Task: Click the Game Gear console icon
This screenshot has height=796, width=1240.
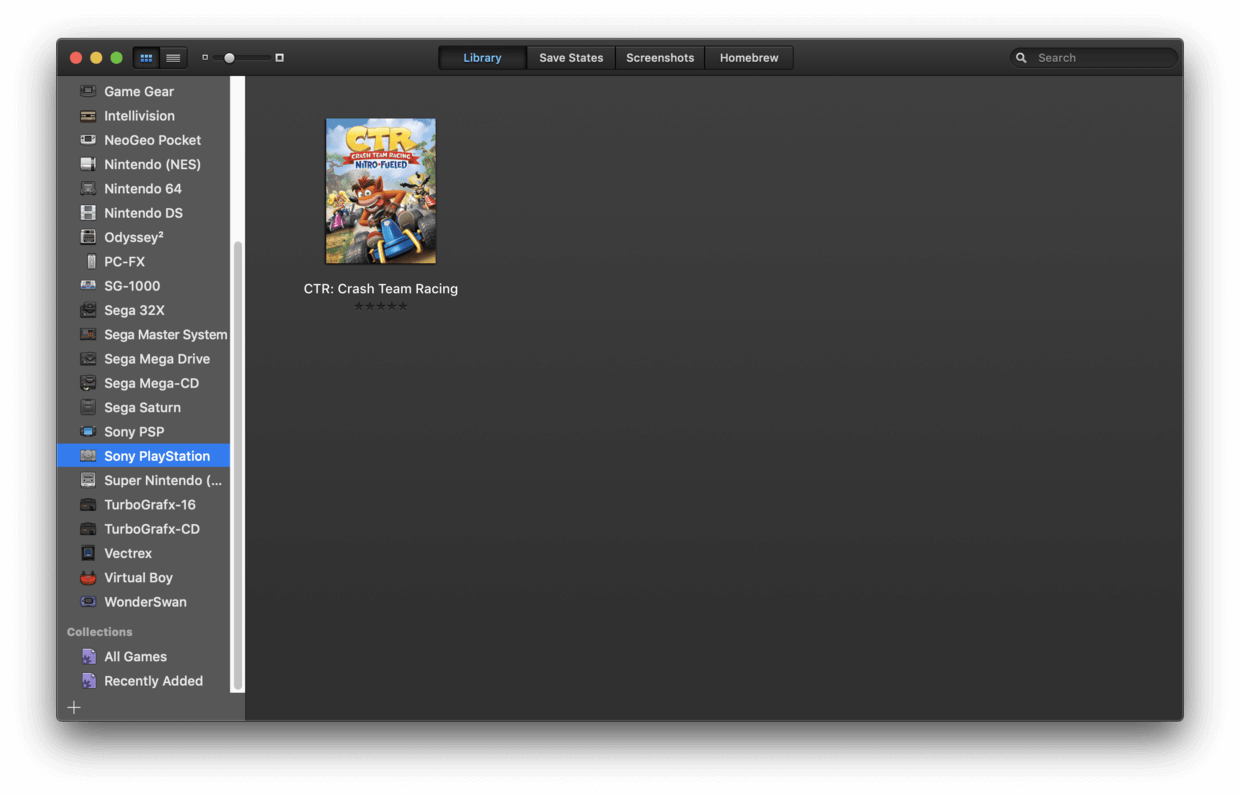Action: [x=88, y=91]
